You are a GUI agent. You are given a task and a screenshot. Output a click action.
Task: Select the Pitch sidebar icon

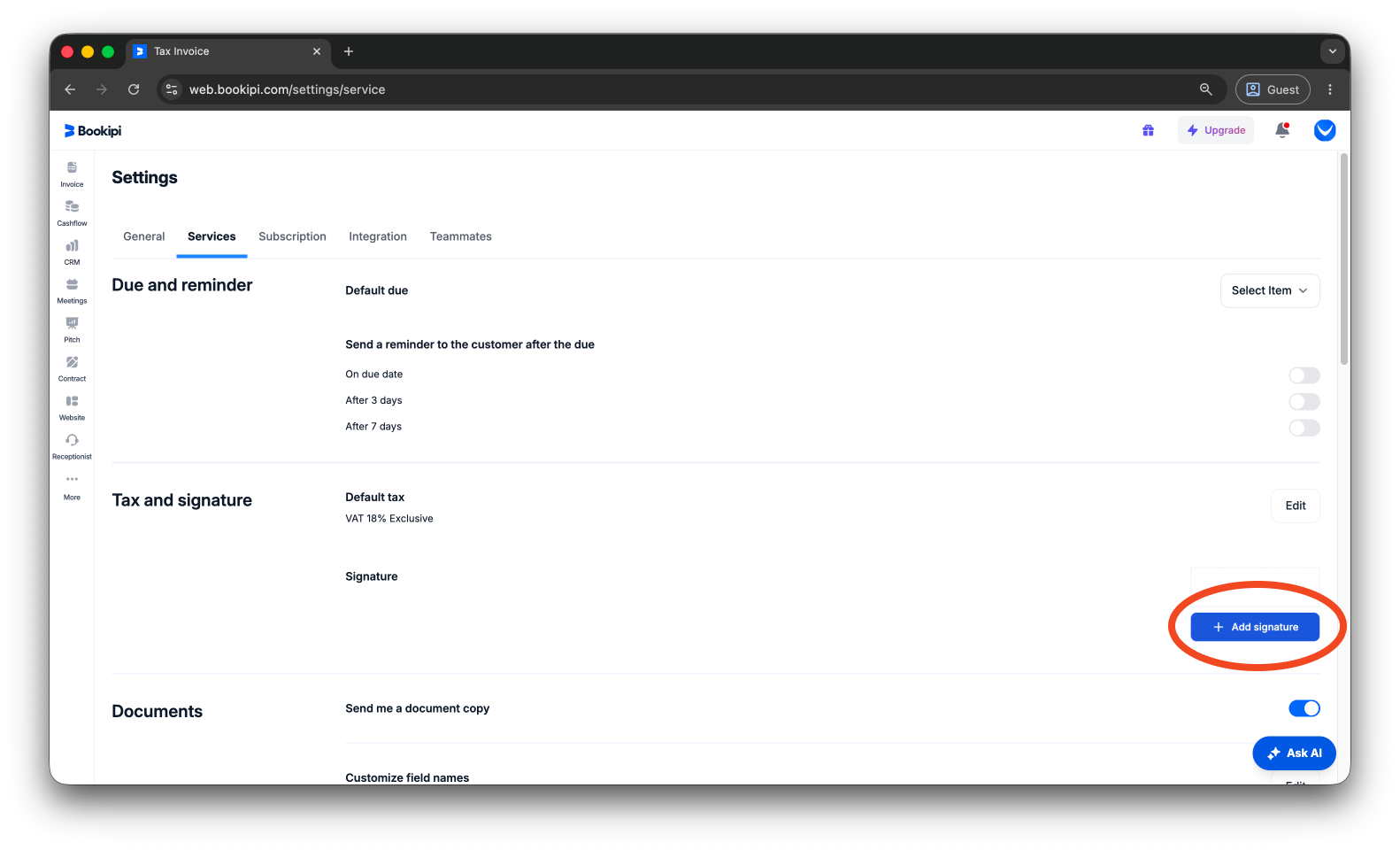72,330
